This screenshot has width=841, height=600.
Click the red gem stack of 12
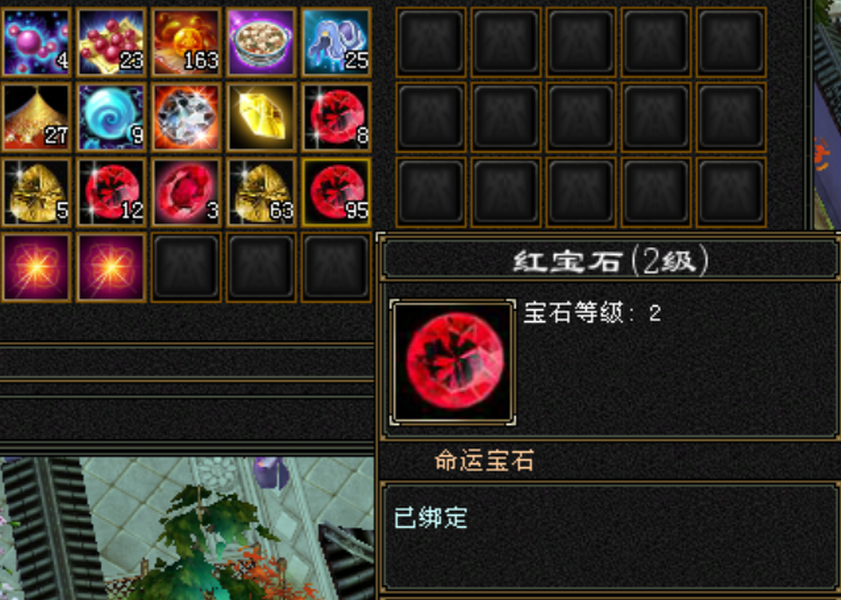coord(111,192)
